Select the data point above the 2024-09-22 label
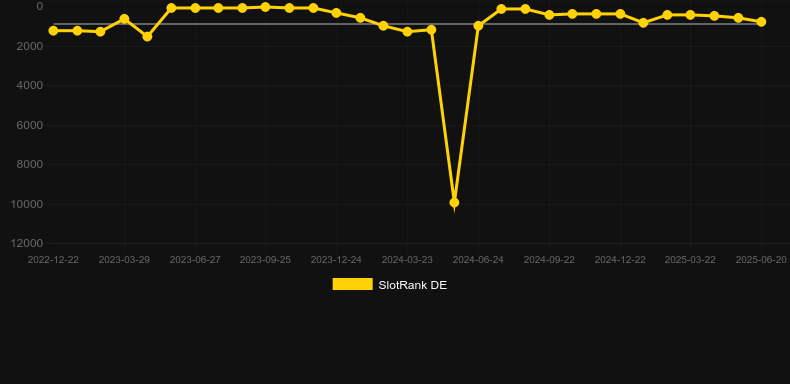Screen dimensions: 790x384 coord(549,15)
